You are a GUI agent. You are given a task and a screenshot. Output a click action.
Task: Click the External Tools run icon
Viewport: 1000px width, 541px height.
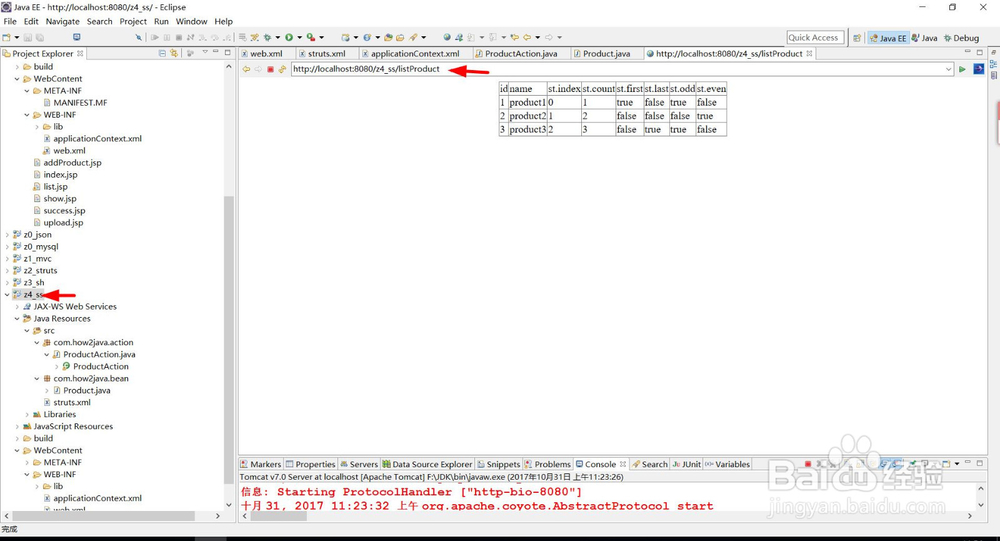coord(311,38)
